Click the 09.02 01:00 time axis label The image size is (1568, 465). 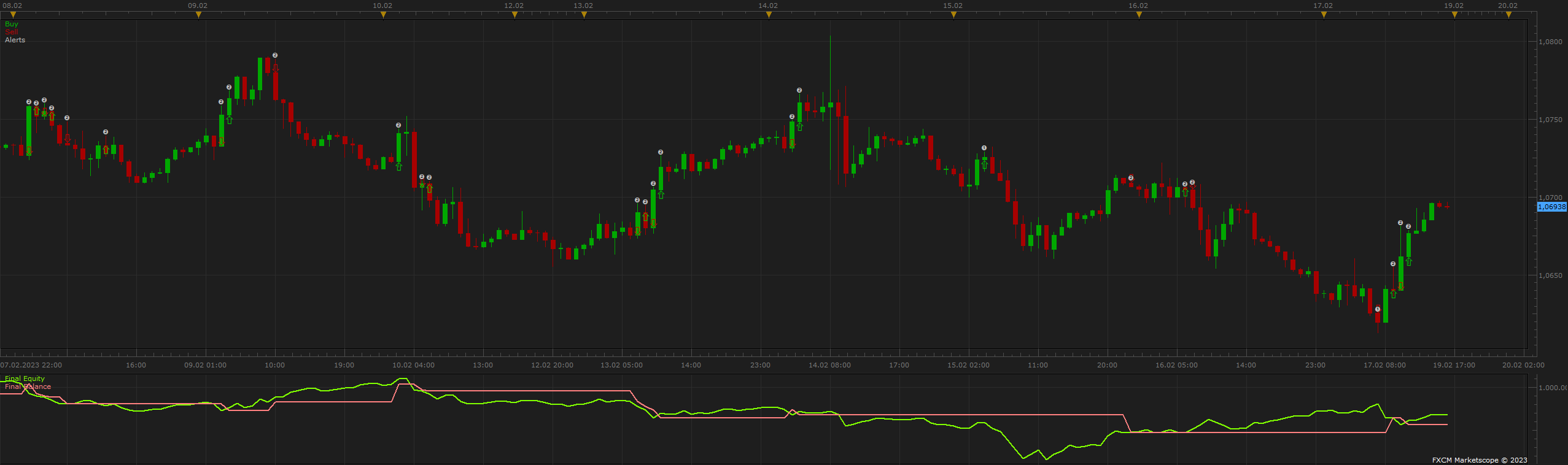click(205, 365)
